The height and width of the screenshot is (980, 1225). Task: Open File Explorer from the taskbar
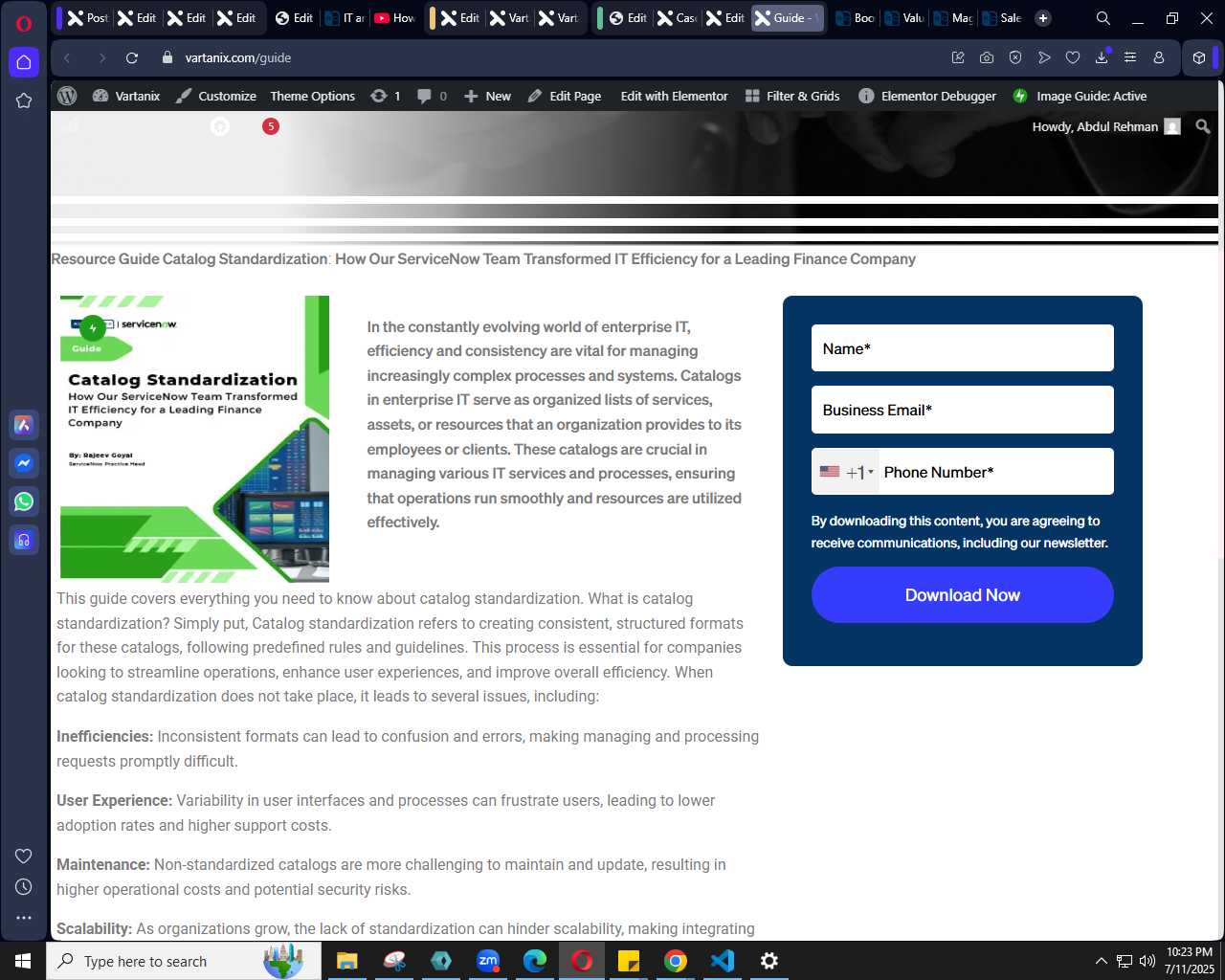coord(346,961)
